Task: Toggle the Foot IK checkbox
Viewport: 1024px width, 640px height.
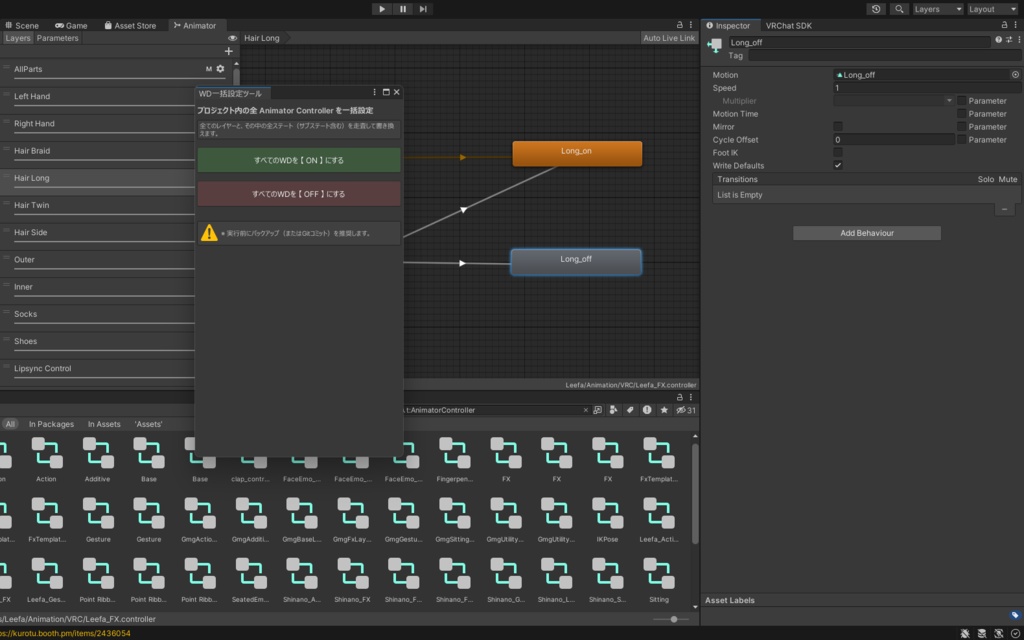Action: click(837, 152)
